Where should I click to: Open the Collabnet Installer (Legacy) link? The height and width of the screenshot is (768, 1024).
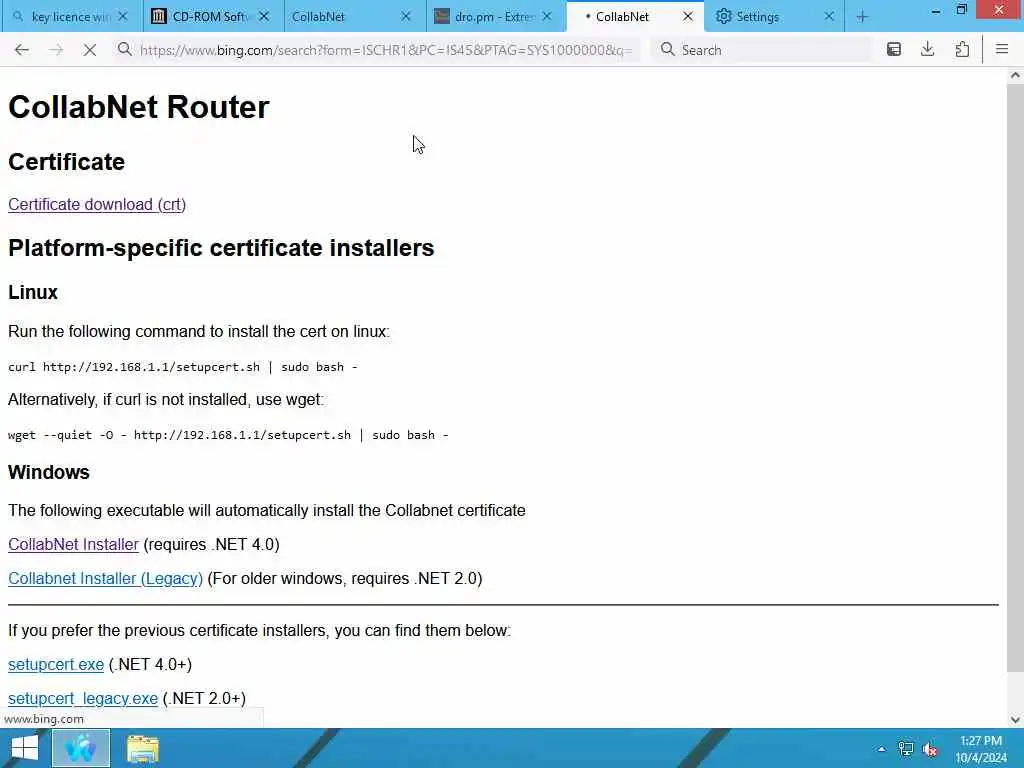[x=105, y=578]
